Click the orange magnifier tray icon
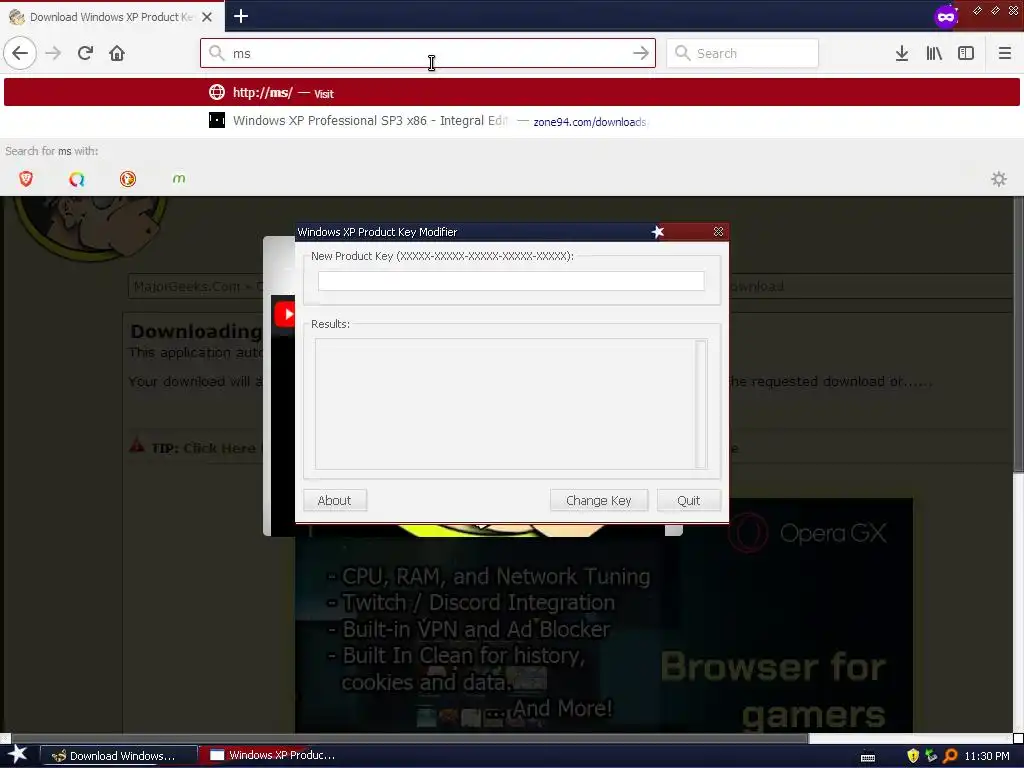The width and height of the screenshot is (1024, 768). [x=950, y=756]
